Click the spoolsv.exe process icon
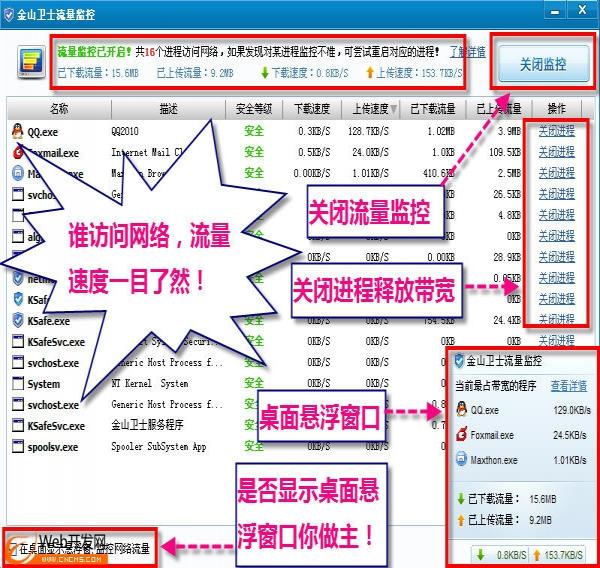600x568 pixels. click(17, 447)
